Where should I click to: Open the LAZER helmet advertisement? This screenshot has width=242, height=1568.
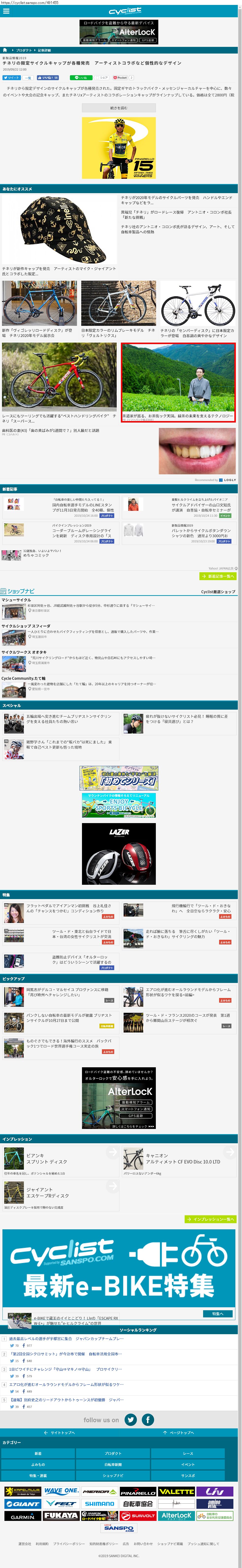click(x=119, y=854)
